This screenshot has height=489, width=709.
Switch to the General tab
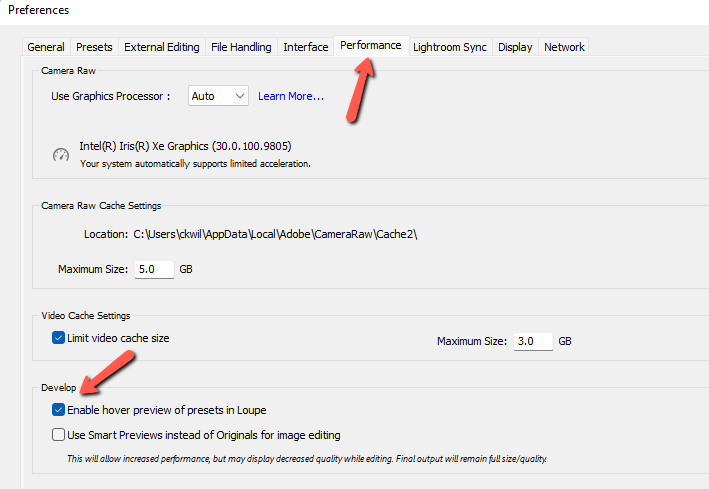46,47
